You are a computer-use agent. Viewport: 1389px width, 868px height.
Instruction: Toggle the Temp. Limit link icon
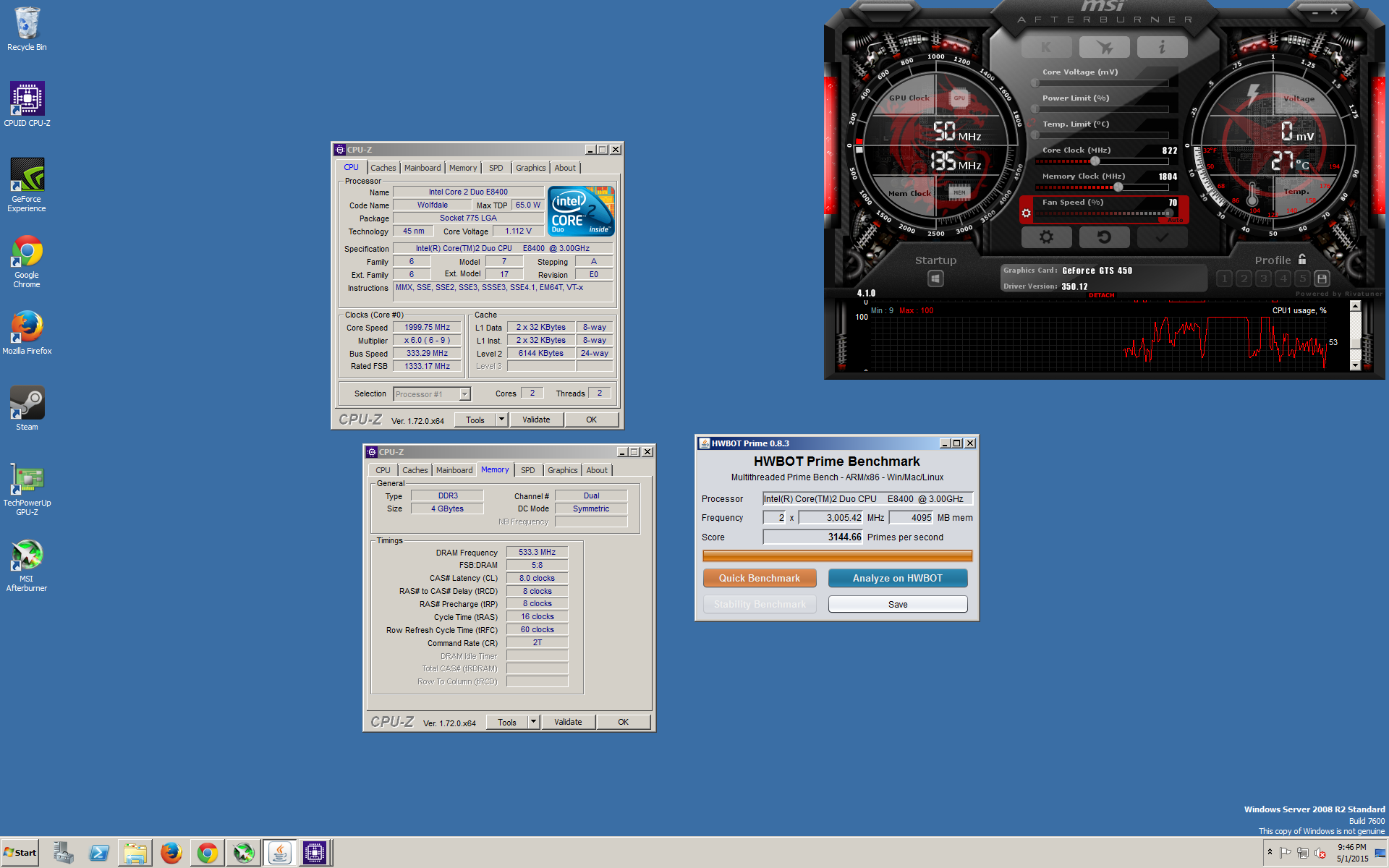point(1032,124)
